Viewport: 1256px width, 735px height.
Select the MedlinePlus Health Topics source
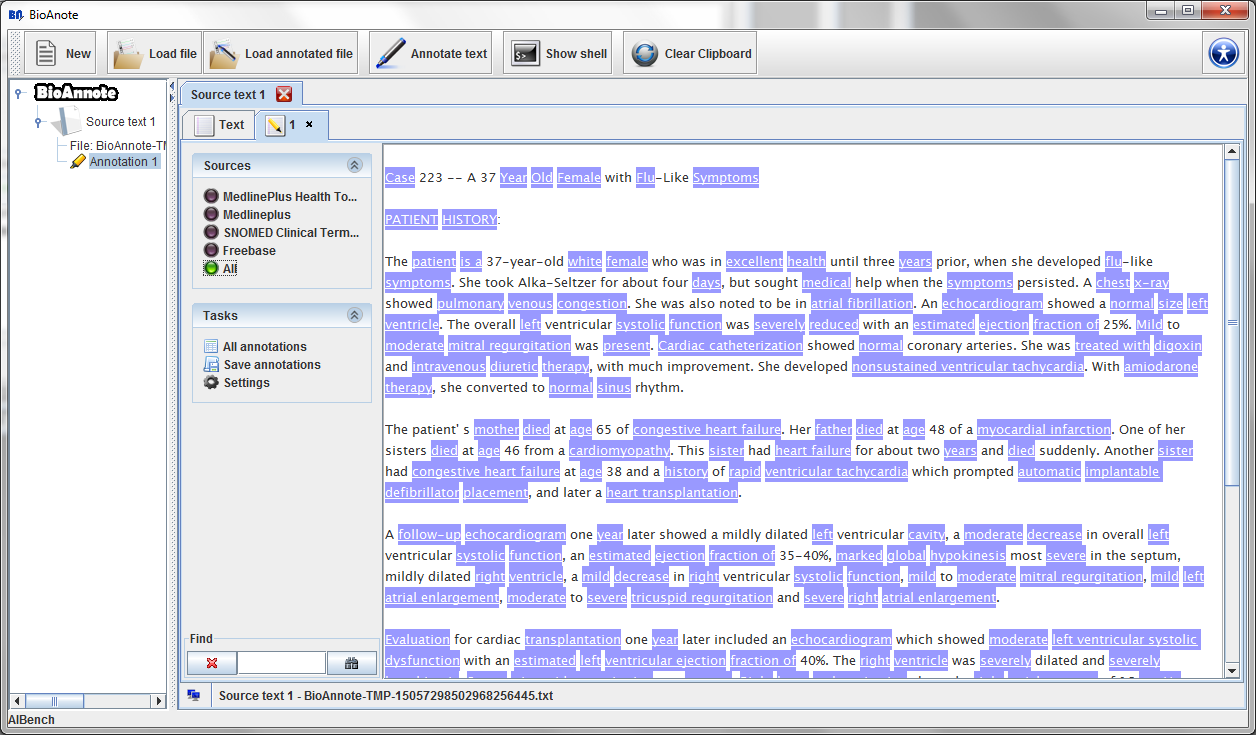[289, 197]
